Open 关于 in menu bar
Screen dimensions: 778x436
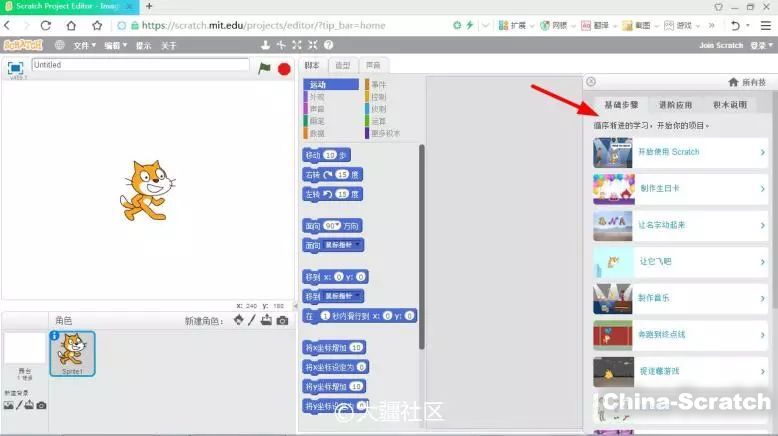169,46
